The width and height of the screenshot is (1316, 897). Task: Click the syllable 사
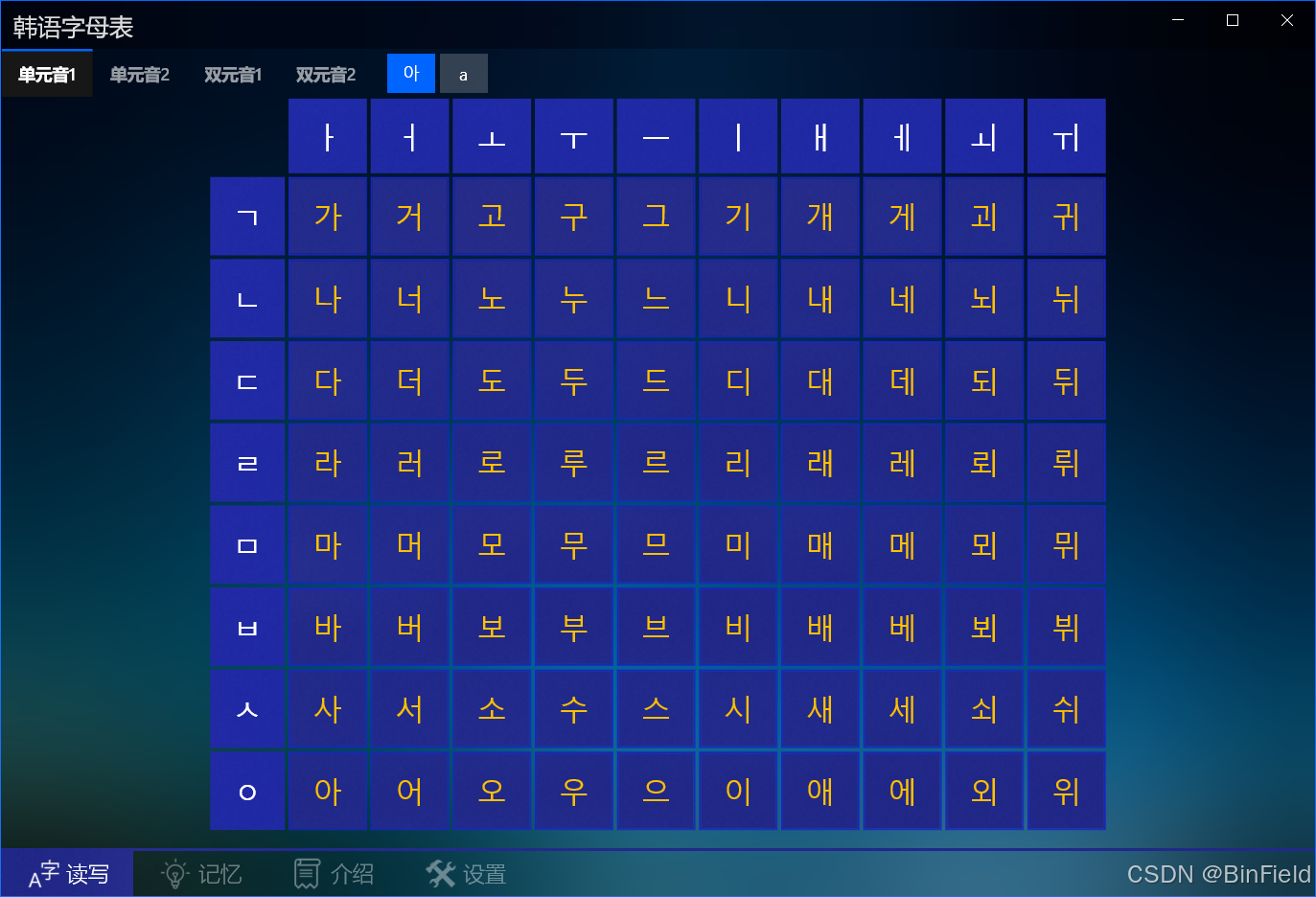328,709
